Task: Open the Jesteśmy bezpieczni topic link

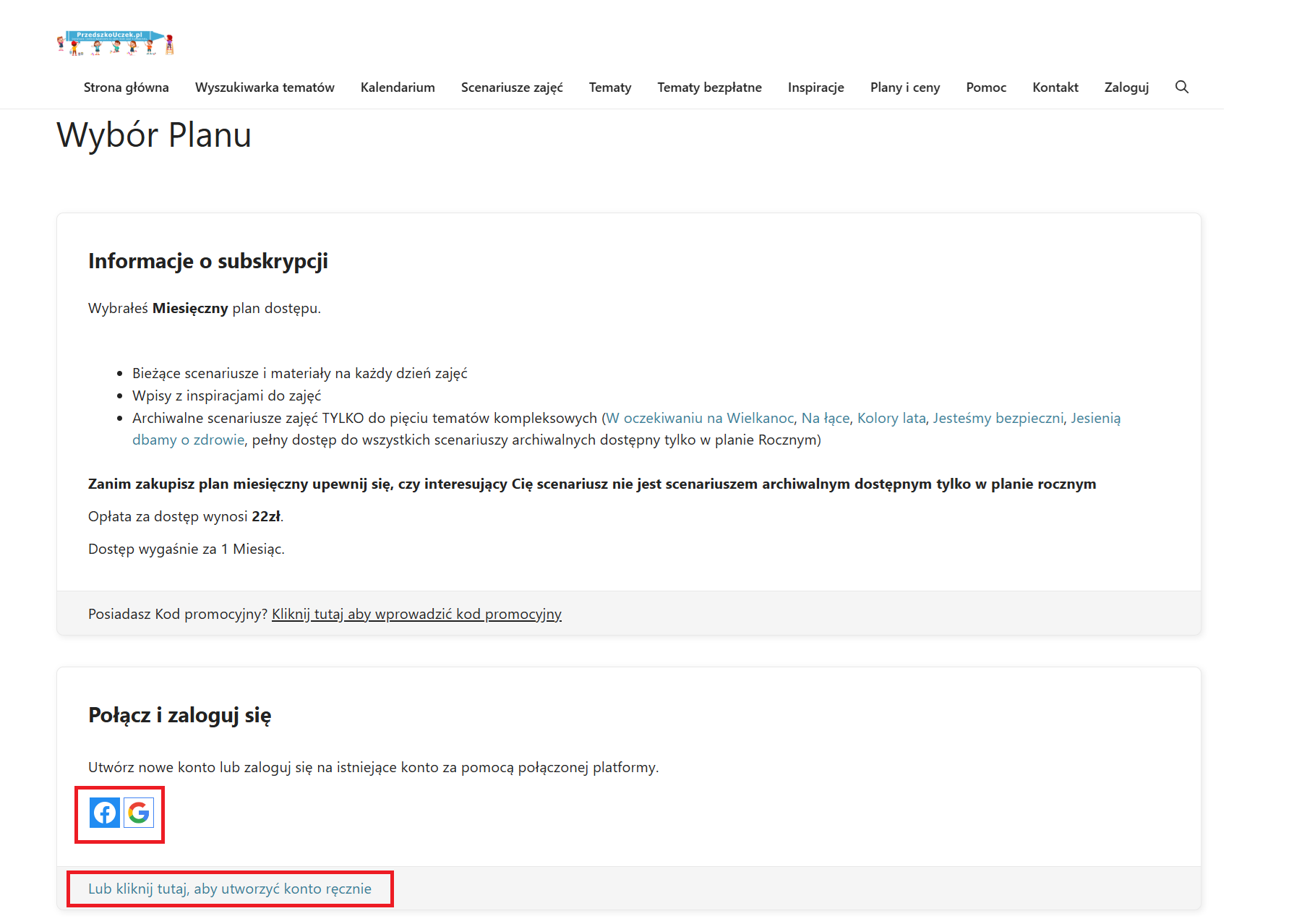Action: point(998,418)
